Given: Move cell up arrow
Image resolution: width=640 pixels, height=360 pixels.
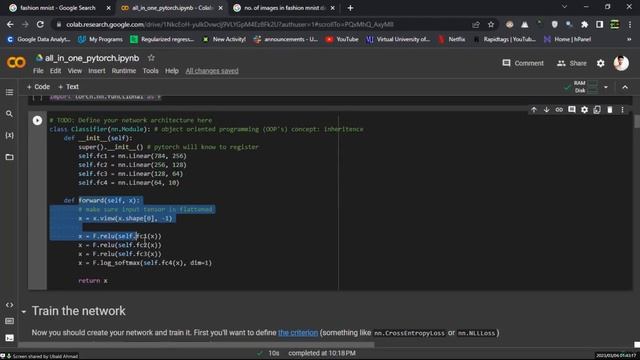Looking at the screenshot, I should [534, 110].
